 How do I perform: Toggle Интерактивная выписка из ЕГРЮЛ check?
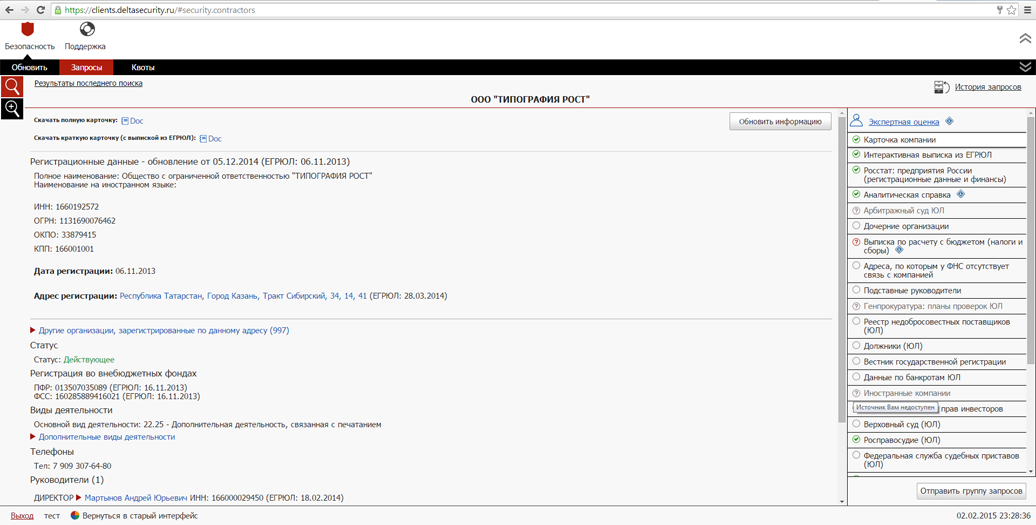pyautogui.click(x=856, y=155)
